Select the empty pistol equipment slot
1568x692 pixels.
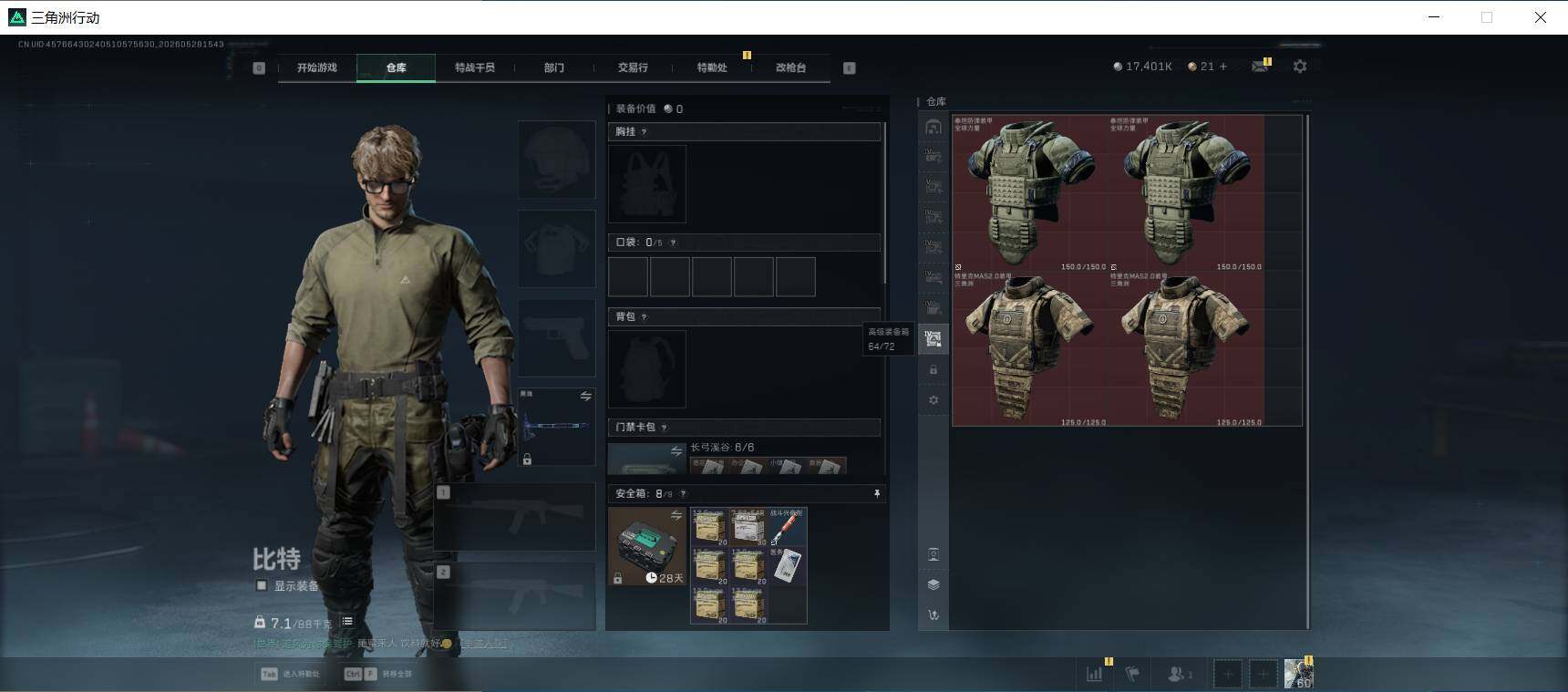[557, 338]
